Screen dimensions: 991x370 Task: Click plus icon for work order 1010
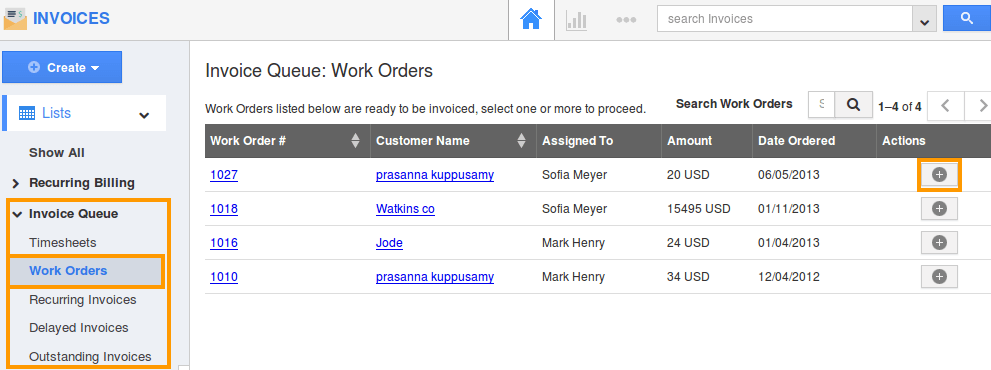tap(939, 276)
